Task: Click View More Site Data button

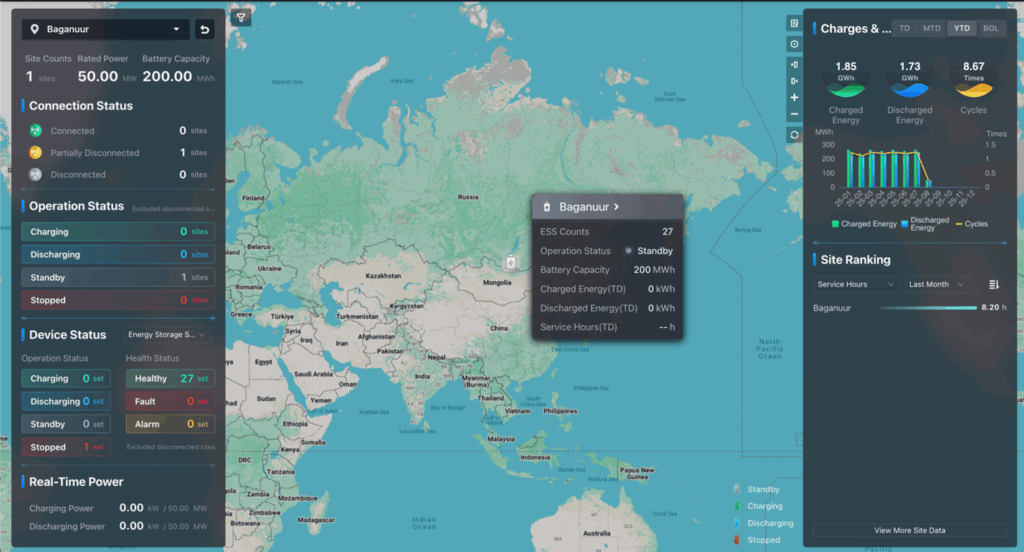Action: pyautogui.click(x=909, y=530)
